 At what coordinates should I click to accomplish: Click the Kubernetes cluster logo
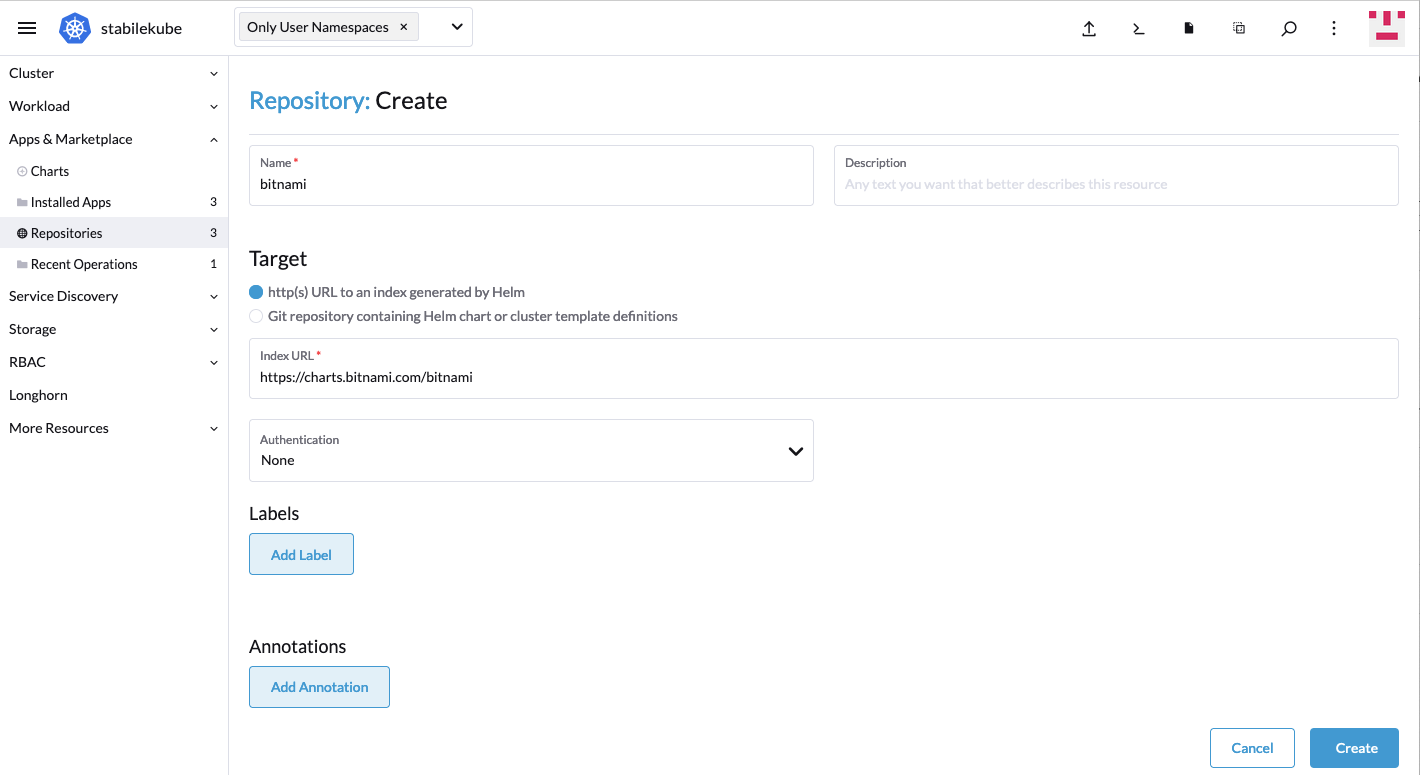[x=75, y=28]
